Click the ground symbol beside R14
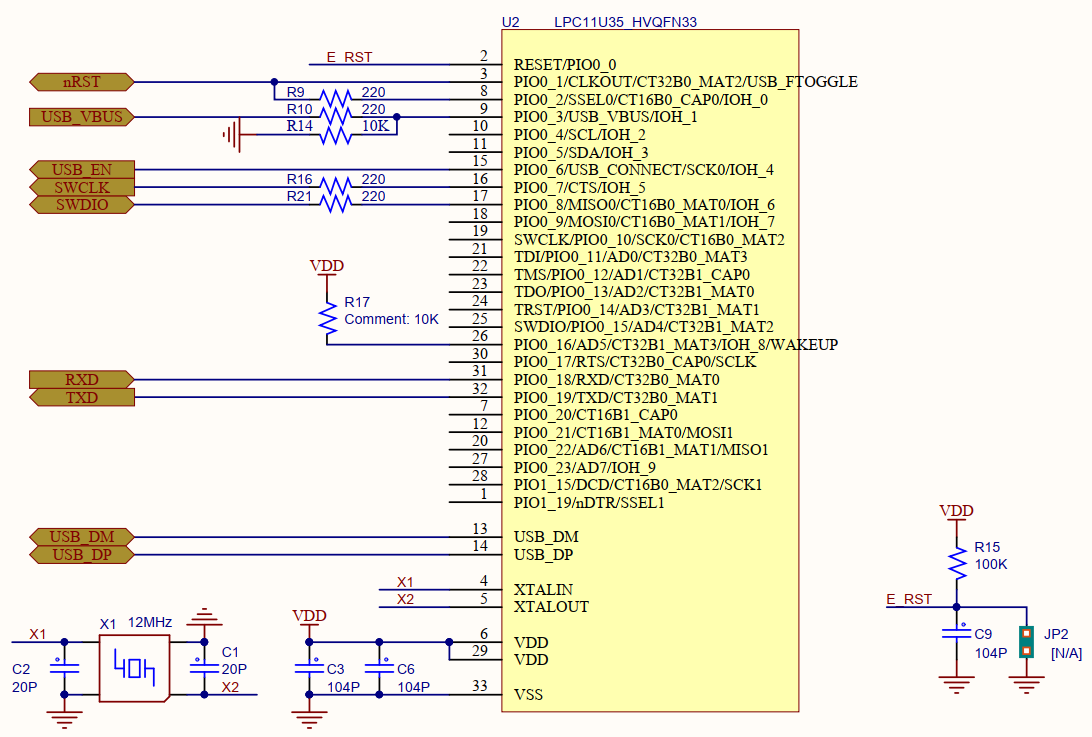 (232, 134)
